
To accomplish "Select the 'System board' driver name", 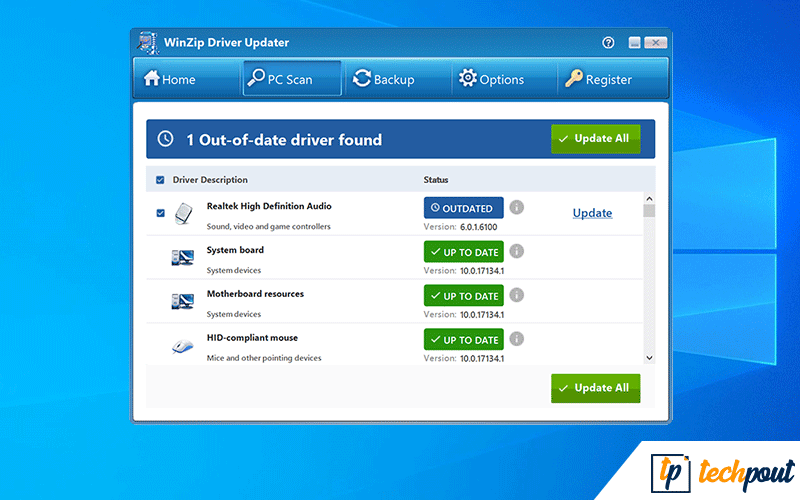I will pos(235,250).
